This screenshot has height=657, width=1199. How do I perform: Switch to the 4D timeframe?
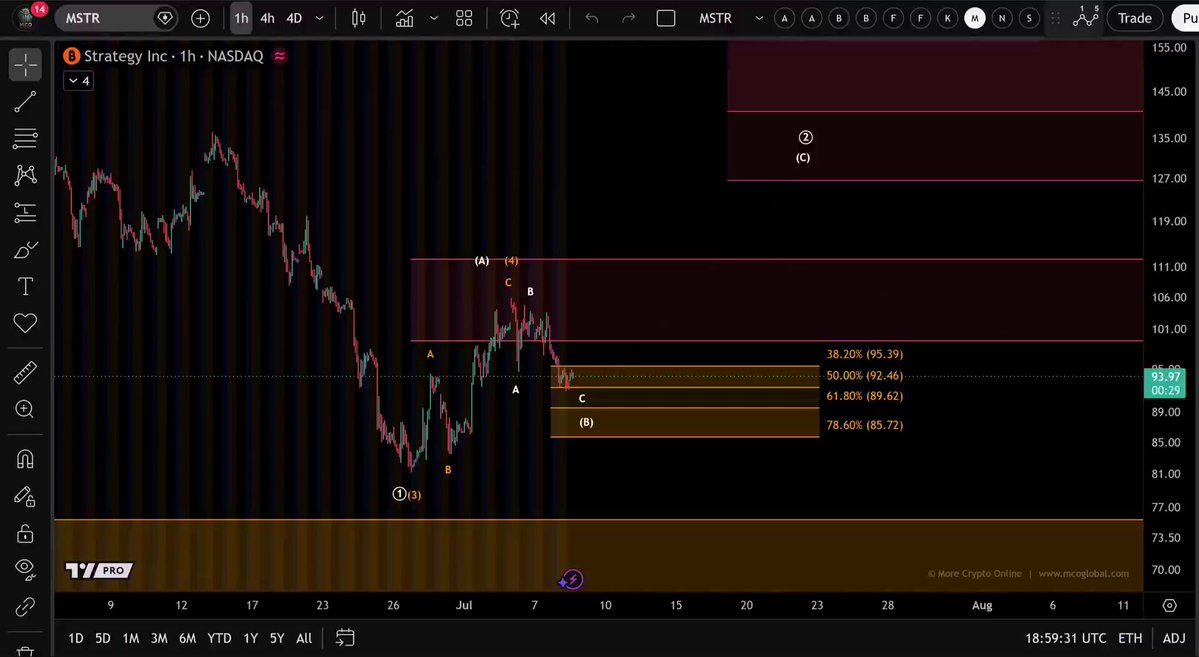pyautogui.click(x=294, y=18)
